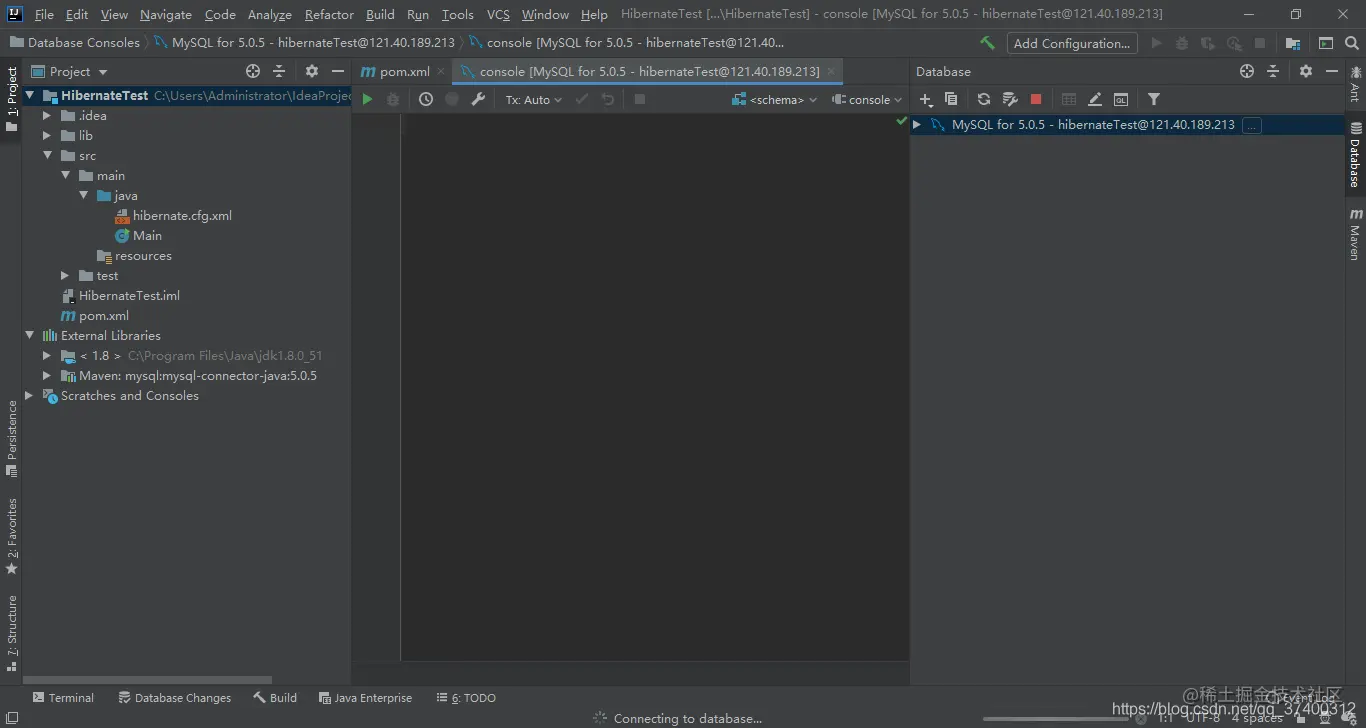Open the <schema> selector dropdown
This screenshot has height=728, width=1366.
[x=775, y=99]
